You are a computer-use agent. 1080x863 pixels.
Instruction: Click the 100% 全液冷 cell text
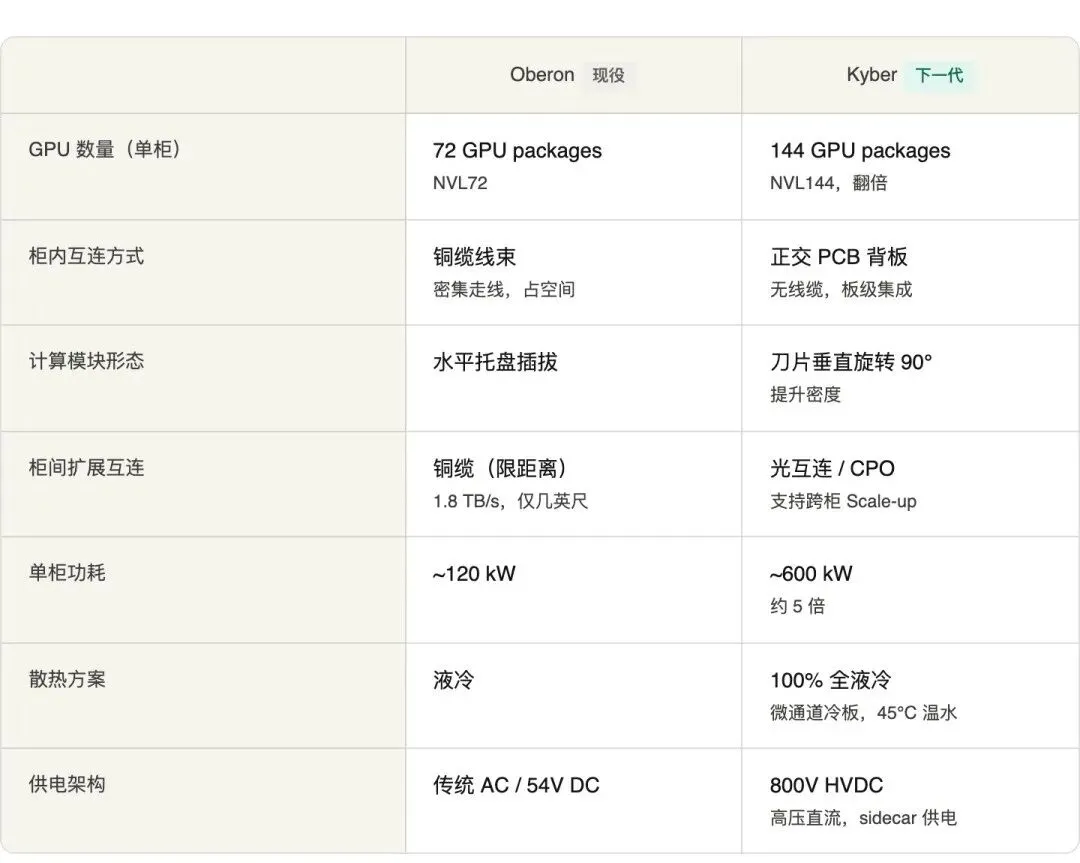[830, 680]
